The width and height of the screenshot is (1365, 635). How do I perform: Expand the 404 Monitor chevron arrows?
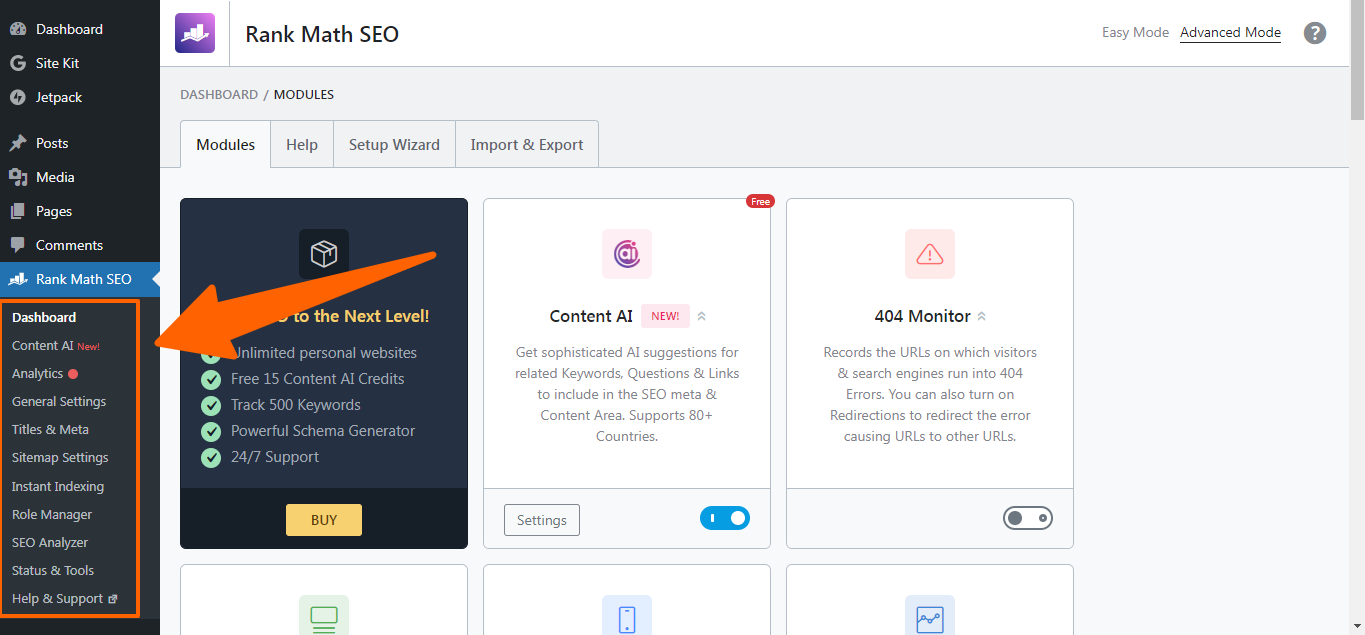[x=981, y=316]
